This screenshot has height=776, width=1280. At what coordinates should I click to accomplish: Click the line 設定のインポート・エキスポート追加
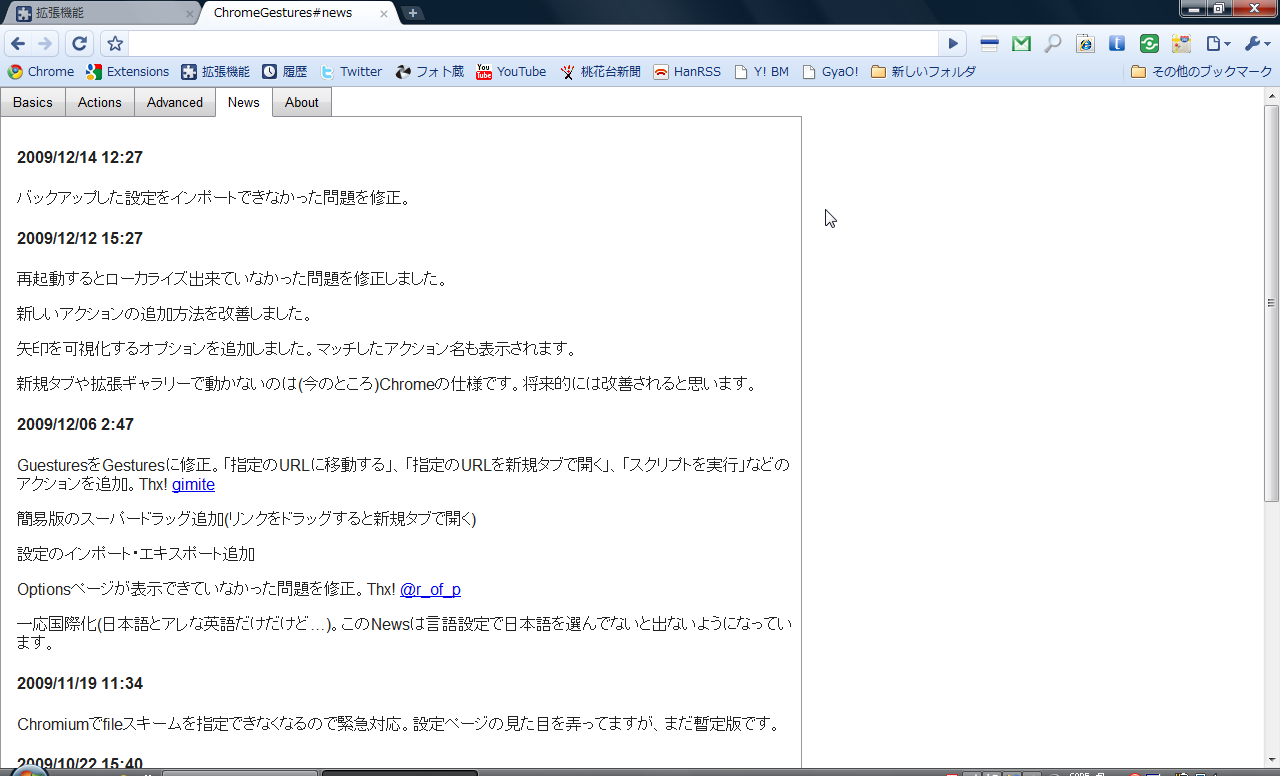click(x=136, y=554)
